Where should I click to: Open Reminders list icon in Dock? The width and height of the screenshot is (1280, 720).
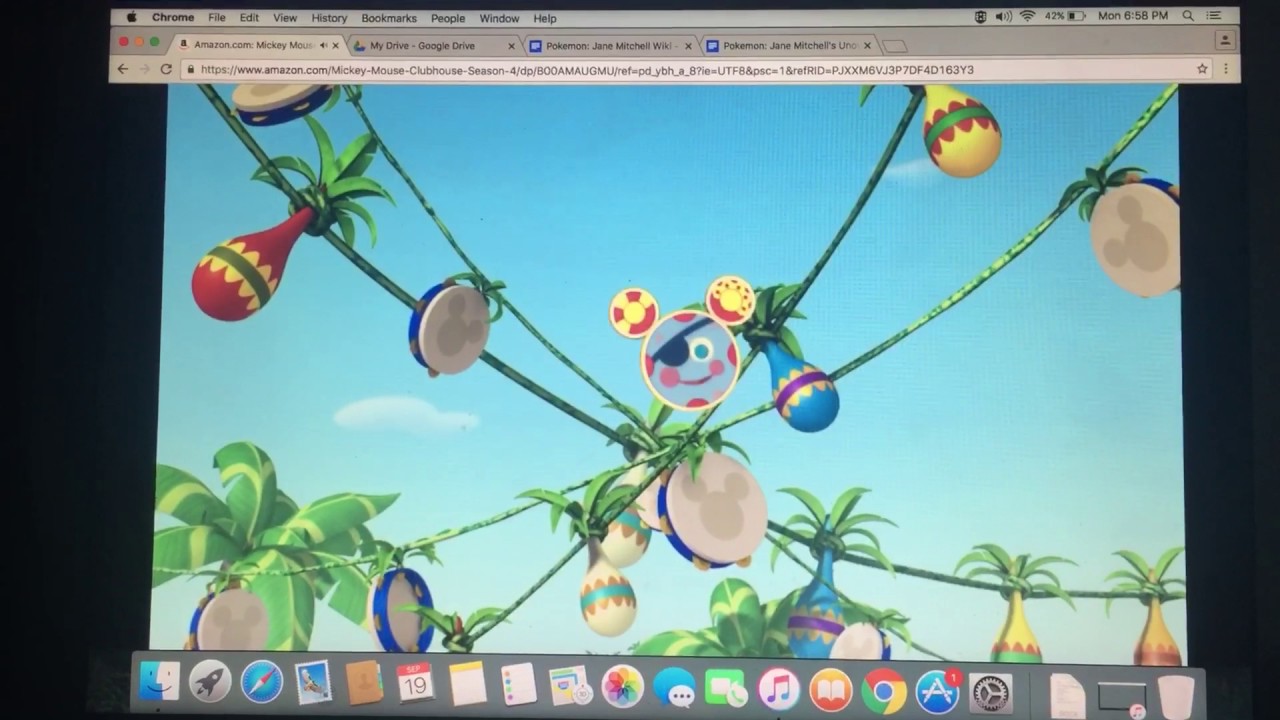519,686
